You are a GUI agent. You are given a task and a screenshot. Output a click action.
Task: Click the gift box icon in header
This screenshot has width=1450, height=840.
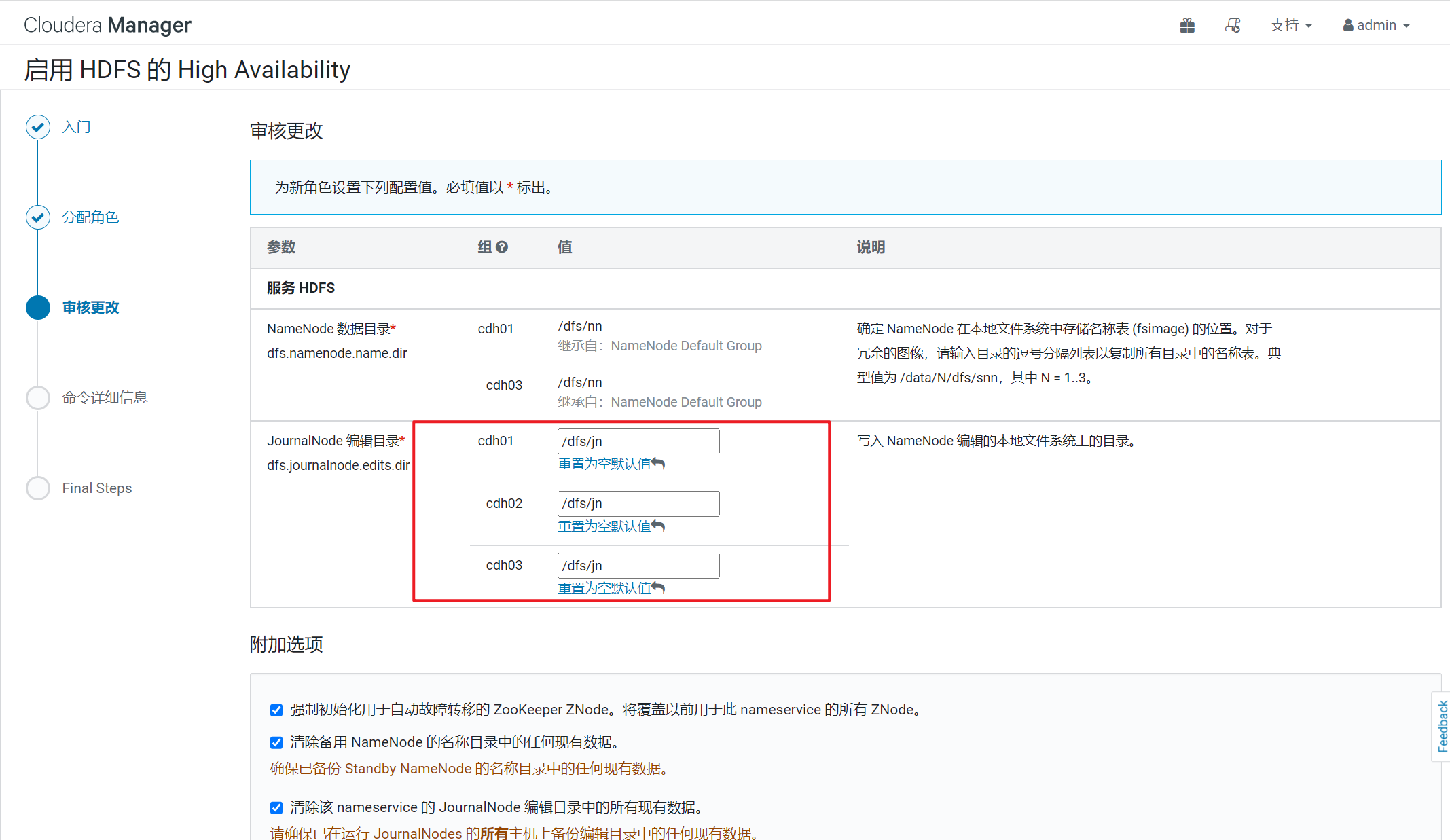tap(1187, 25)
